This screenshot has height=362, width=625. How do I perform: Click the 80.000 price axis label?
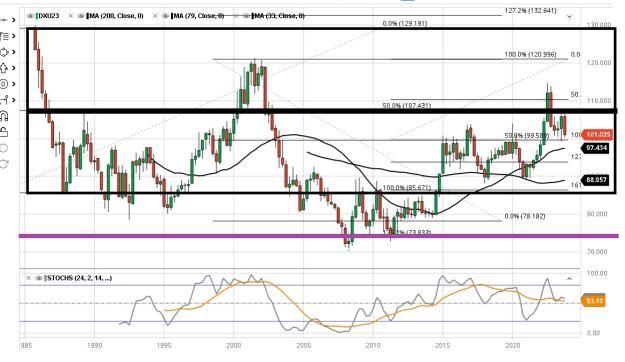tap(597, 214)
